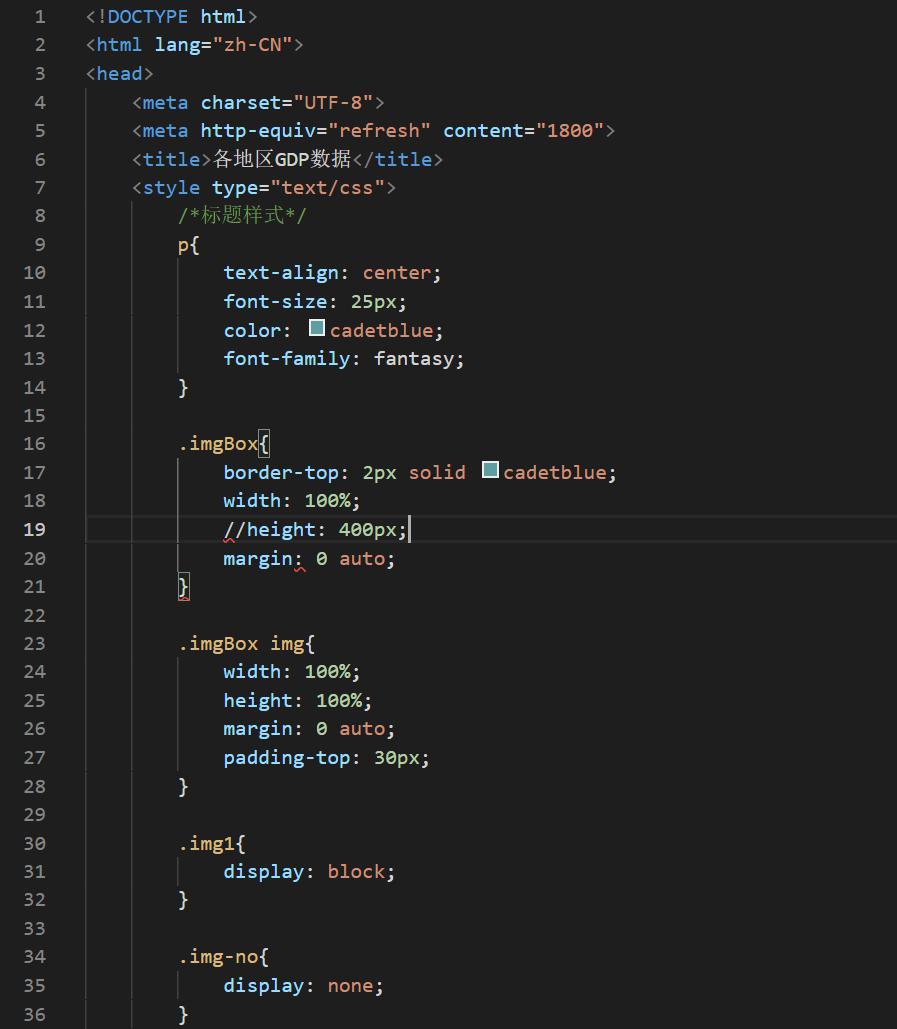The image size is (897, 1029).
Task: Click the .imgBox{ selector on line 16
Action: (x=223, y=444)
